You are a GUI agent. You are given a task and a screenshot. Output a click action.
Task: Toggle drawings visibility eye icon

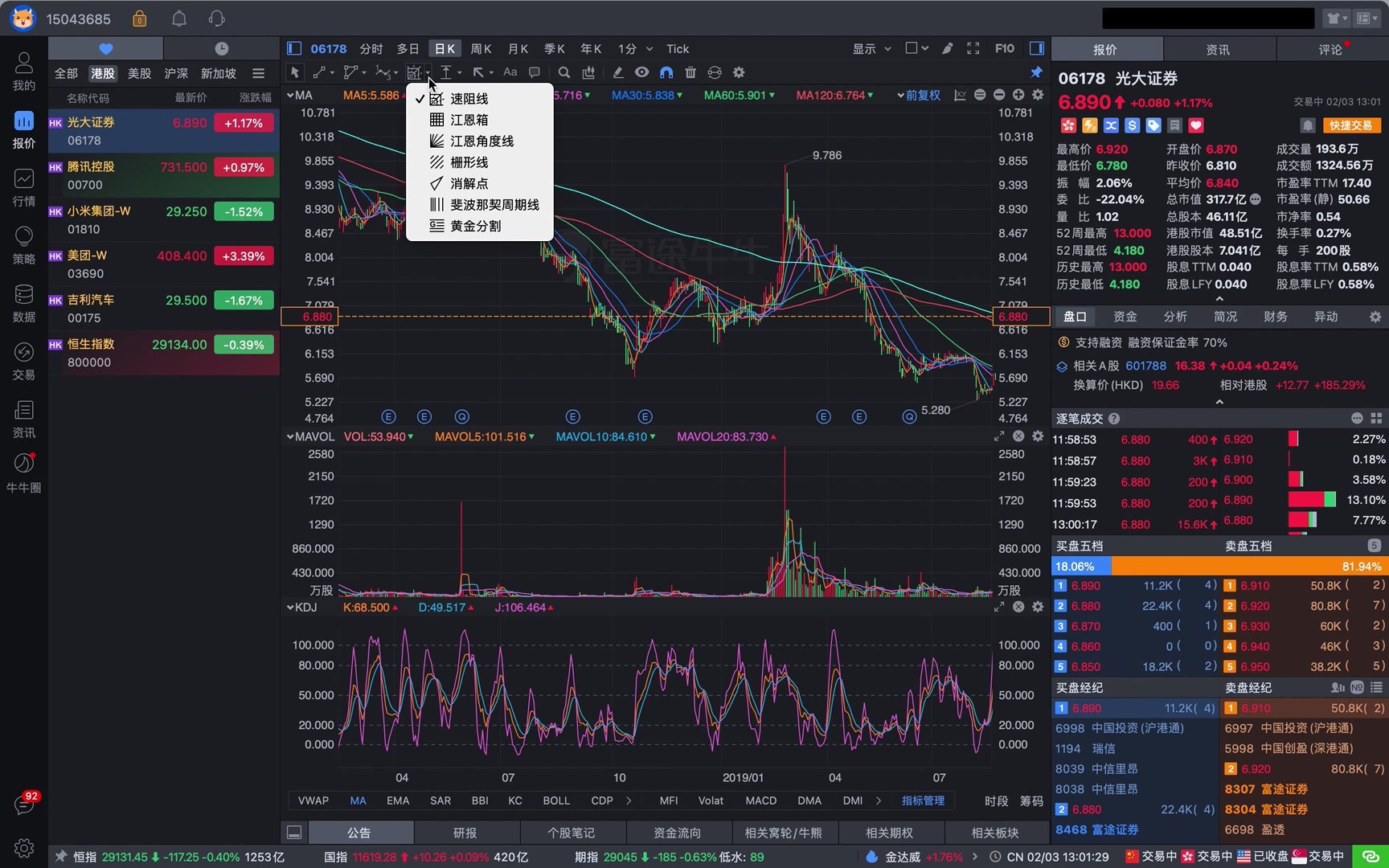point(641,72)
